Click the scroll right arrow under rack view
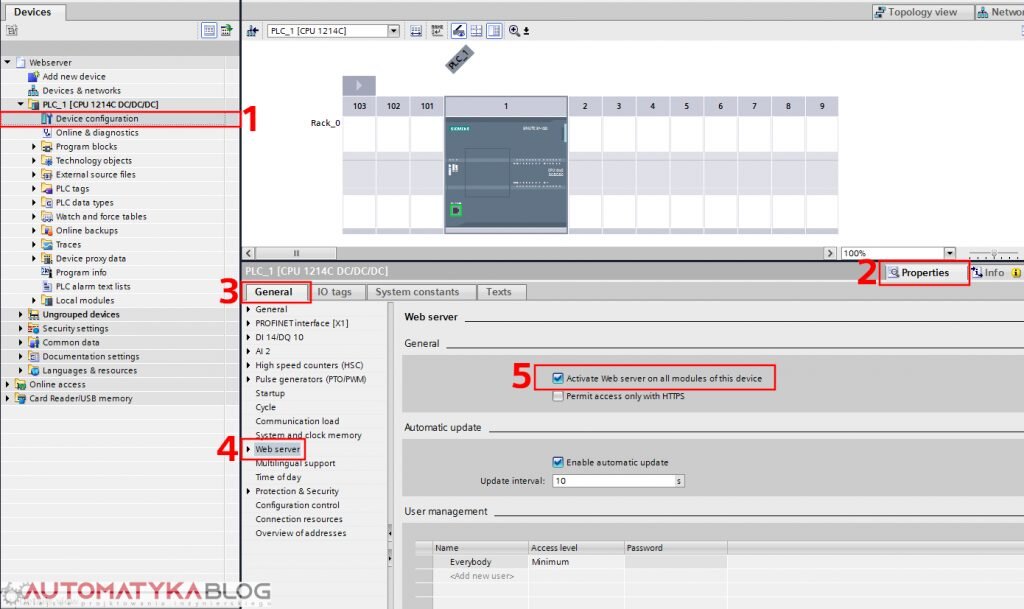The height and width of the screenshot is (609, 1024). 829,253
